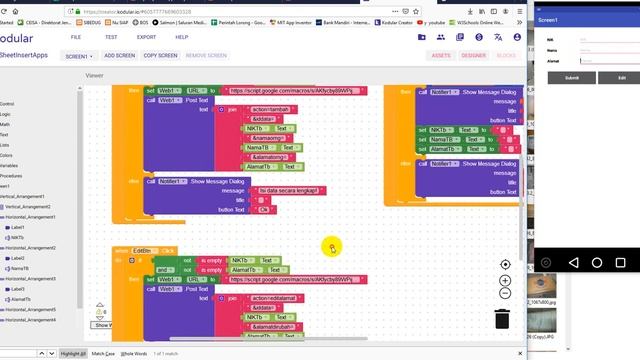Click the workspace horizontal scrollbar
Screen dimensions: 640x360
(268, 338)
